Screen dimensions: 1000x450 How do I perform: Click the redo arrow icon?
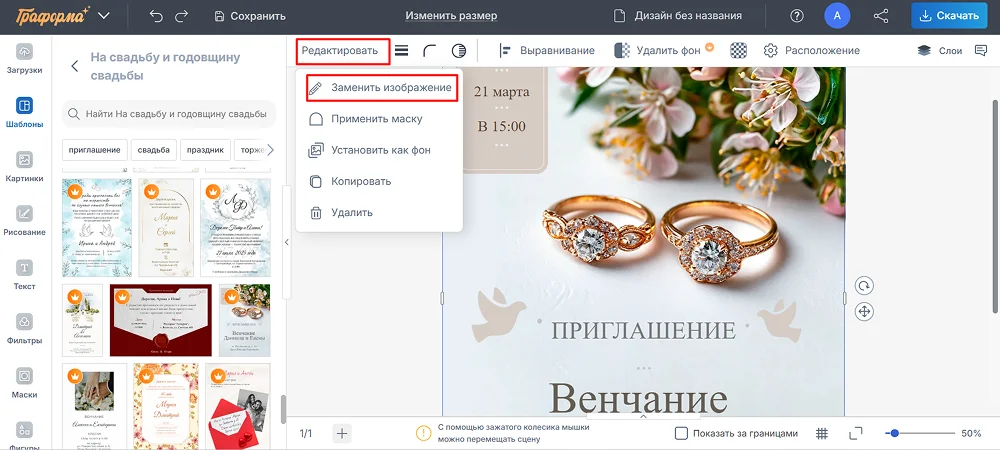[182, 16]
